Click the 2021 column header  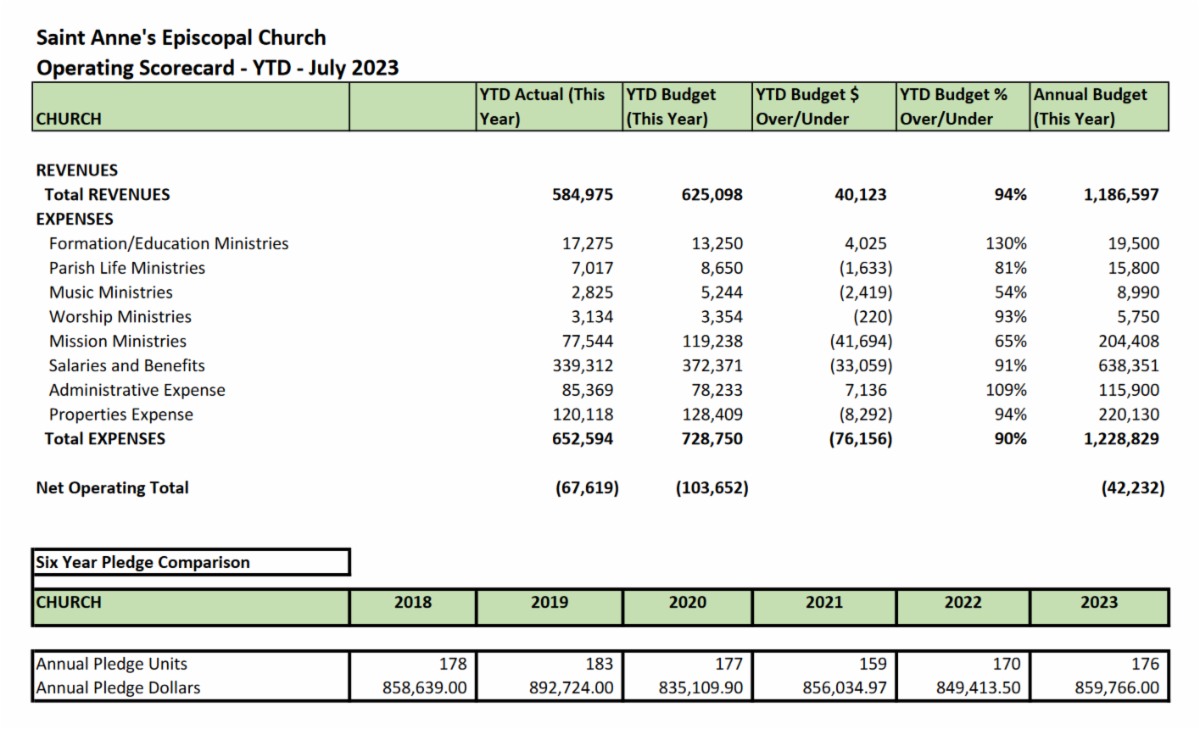[824, 603]
